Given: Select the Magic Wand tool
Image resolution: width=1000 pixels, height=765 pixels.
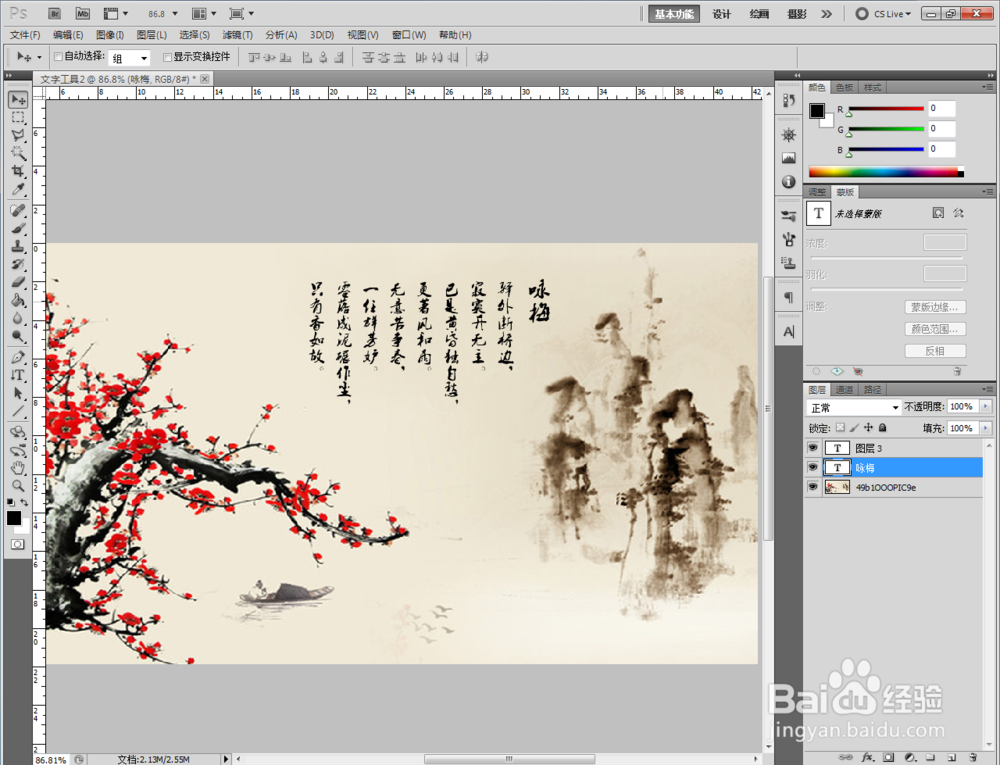Looking at the screenshot, I should [x=18, y=153].
